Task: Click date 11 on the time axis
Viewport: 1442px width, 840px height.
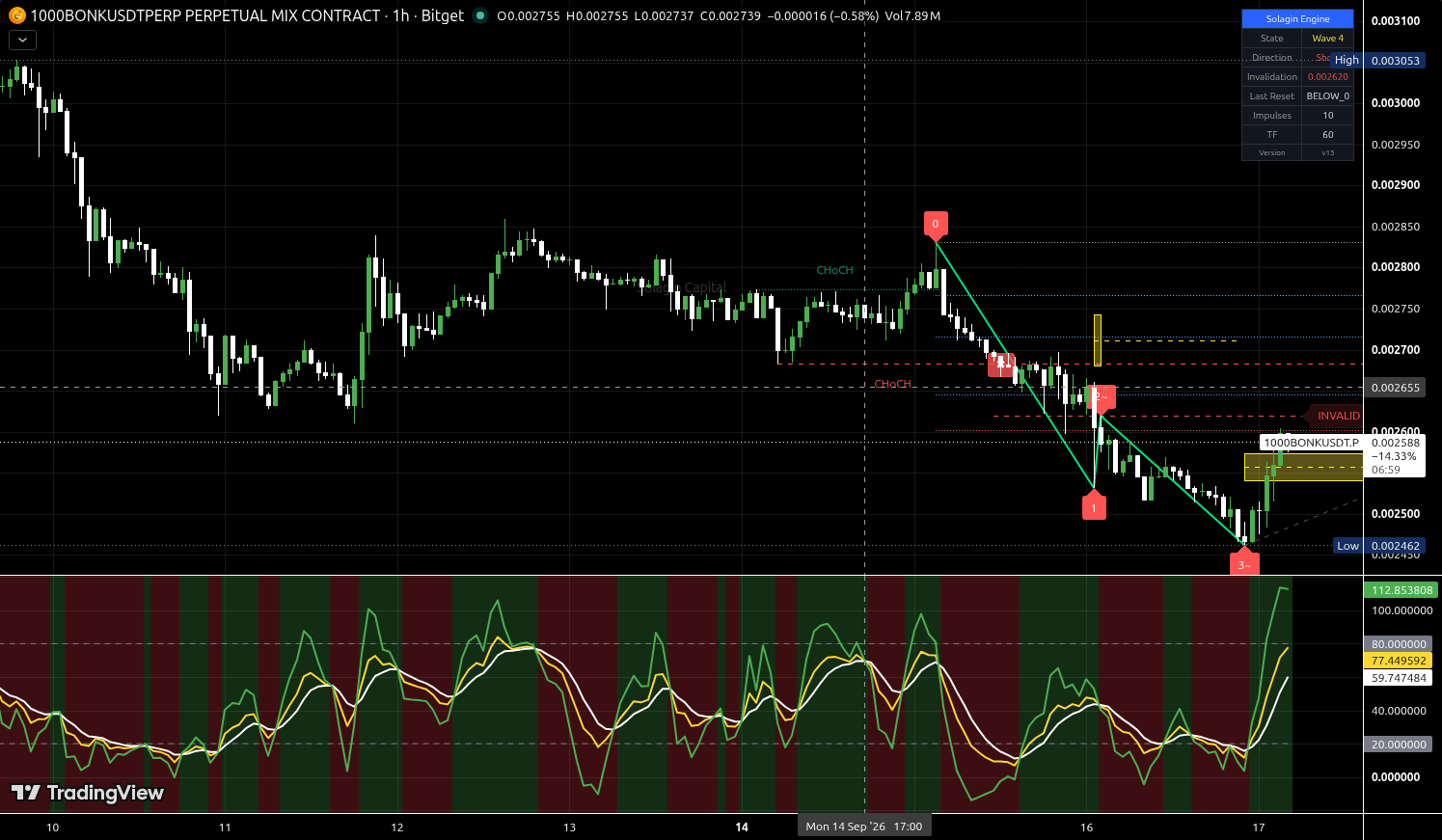Action: (x=225, y=827)
